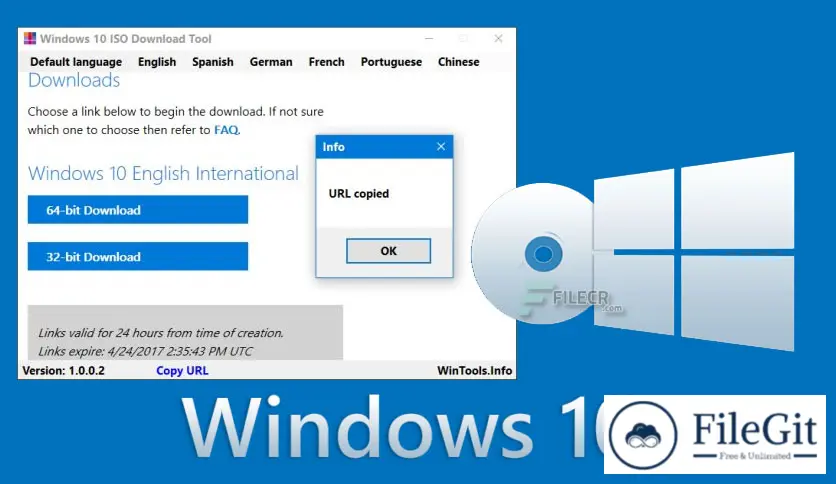Switch language to Spanish
Image resolution: width=836 pixels, height=484 pixels.
click(213, 62)
